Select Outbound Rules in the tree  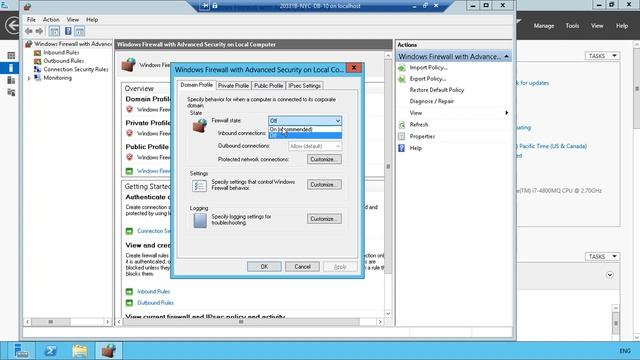[x=63, y=61]
